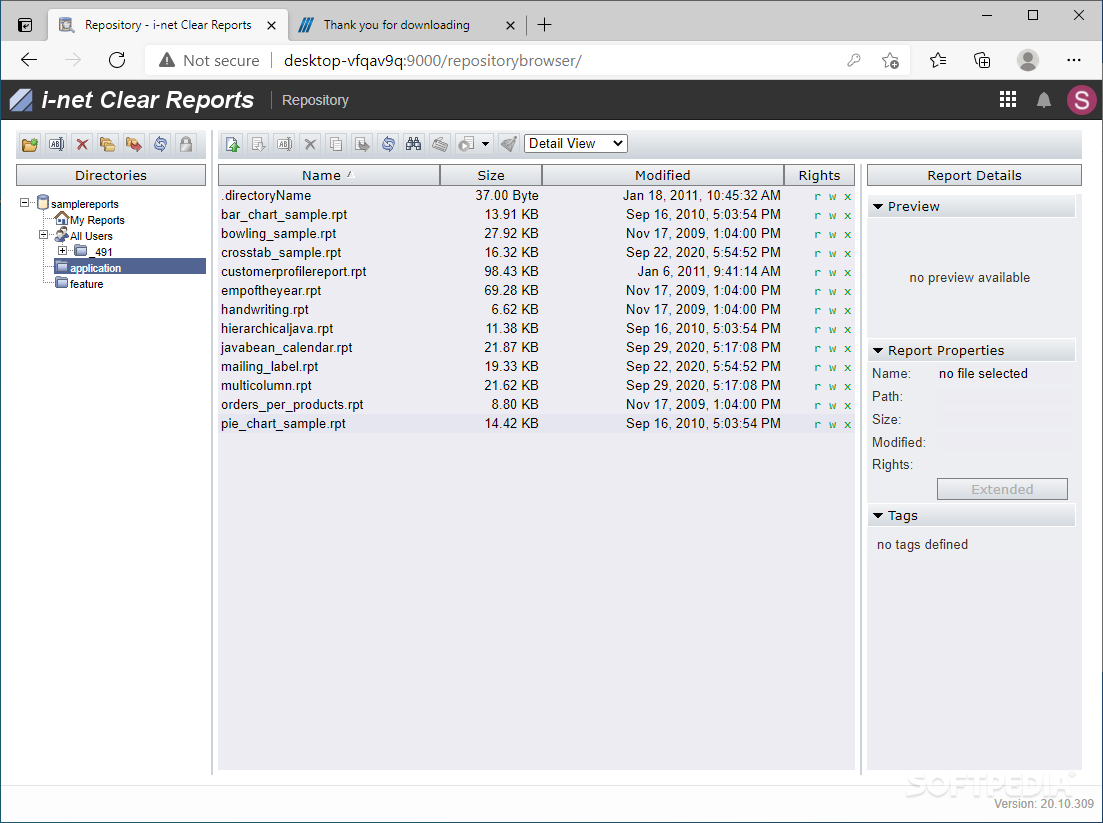The height and width of the screenshot is (823, 1103).
Task: Click the execute report icon
Action: click(x=466, y=144)
